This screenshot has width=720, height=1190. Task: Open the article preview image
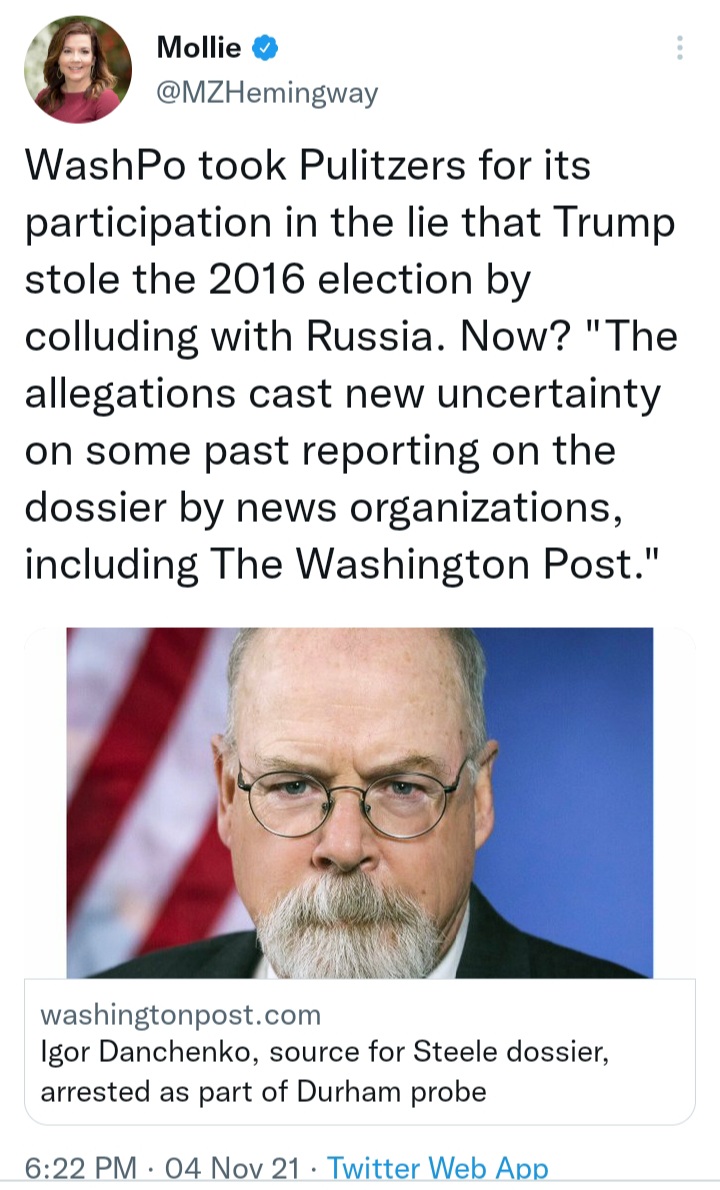click(360, 803)
